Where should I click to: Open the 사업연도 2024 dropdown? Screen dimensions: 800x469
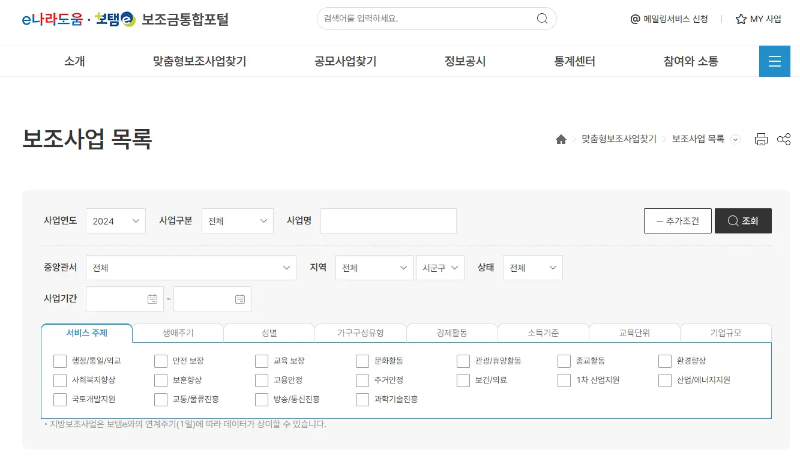pyautogui.click(x=116, y=221)
